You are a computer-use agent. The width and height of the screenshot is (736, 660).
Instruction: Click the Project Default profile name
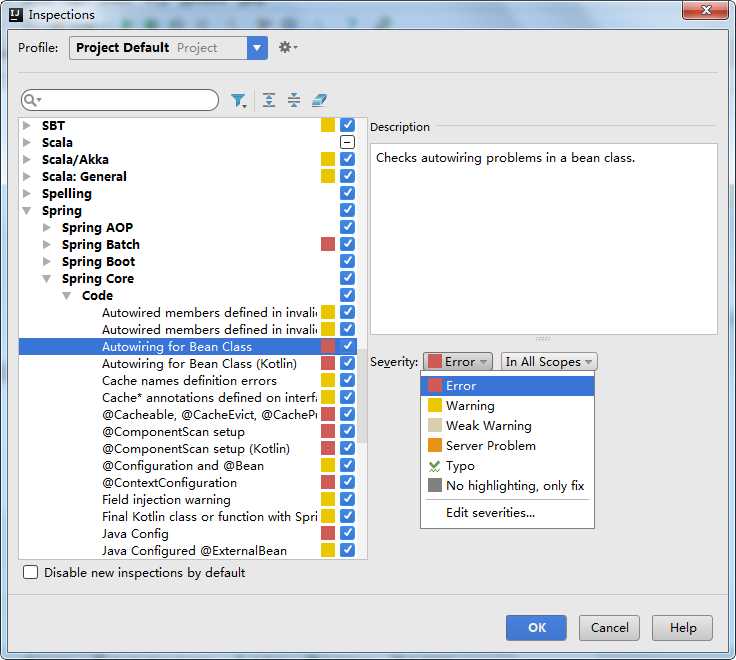[x=123, y=48]
